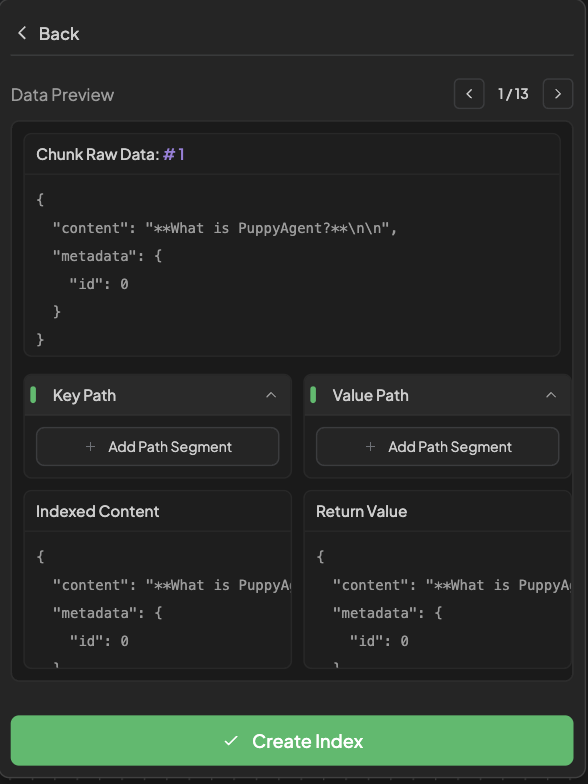Select "id": 0 line in Return Value
588x784 pixels.
click(x=379, y=641)
